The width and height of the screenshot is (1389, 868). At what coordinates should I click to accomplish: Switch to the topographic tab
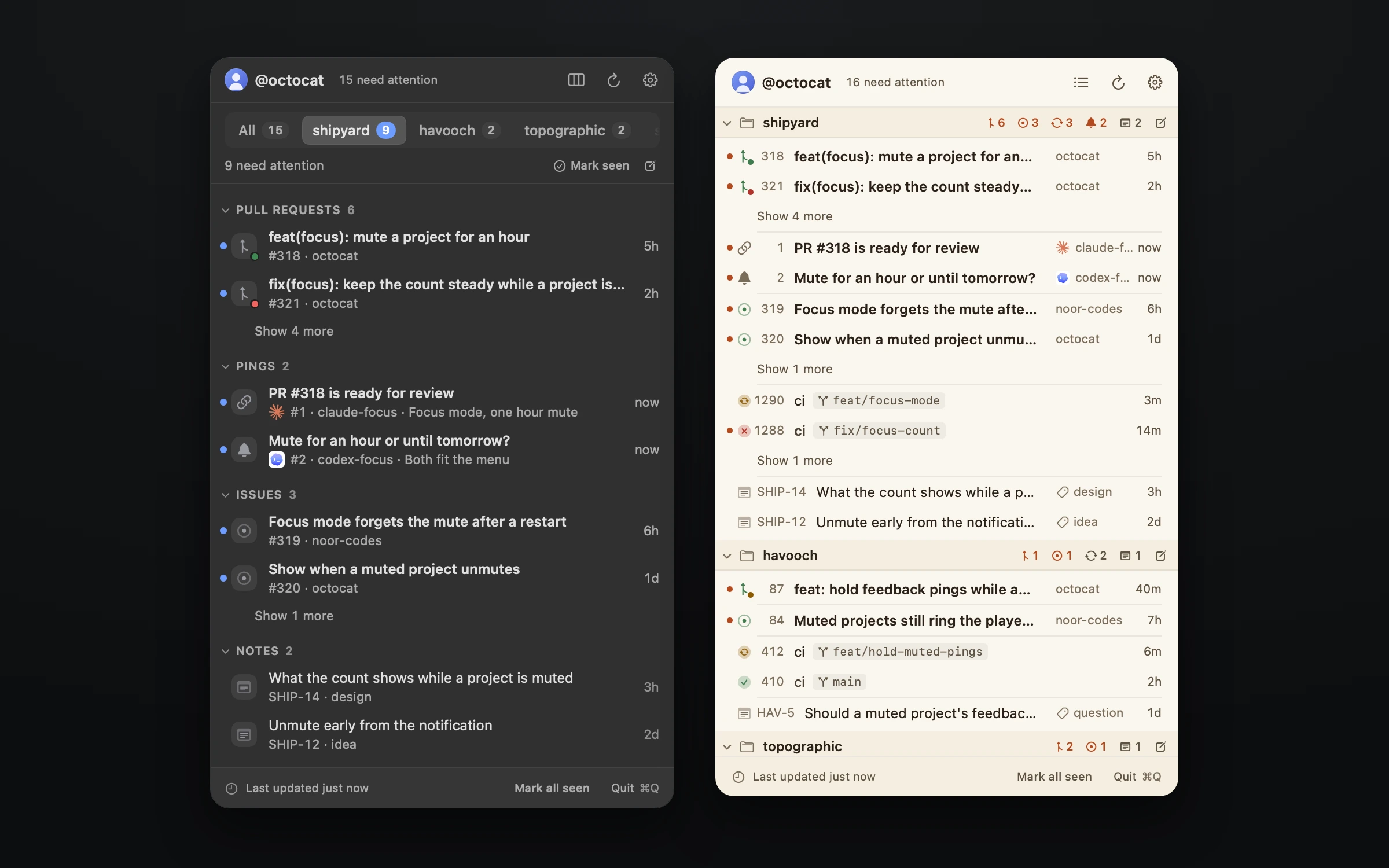[576, 130]
